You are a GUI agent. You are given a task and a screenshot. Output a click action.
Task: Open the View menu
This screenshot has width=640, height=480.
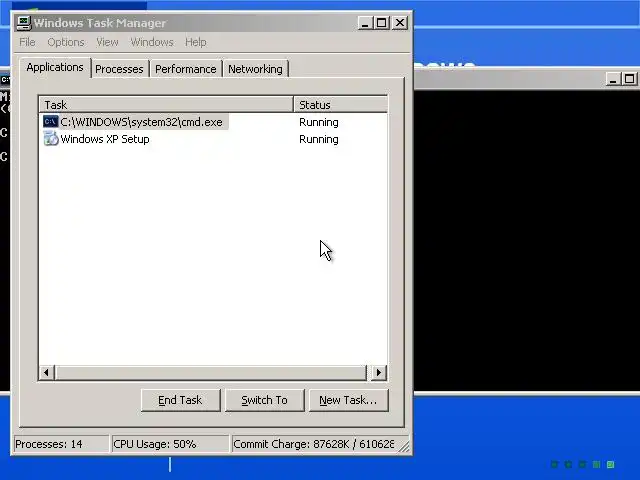coord(107,42)
